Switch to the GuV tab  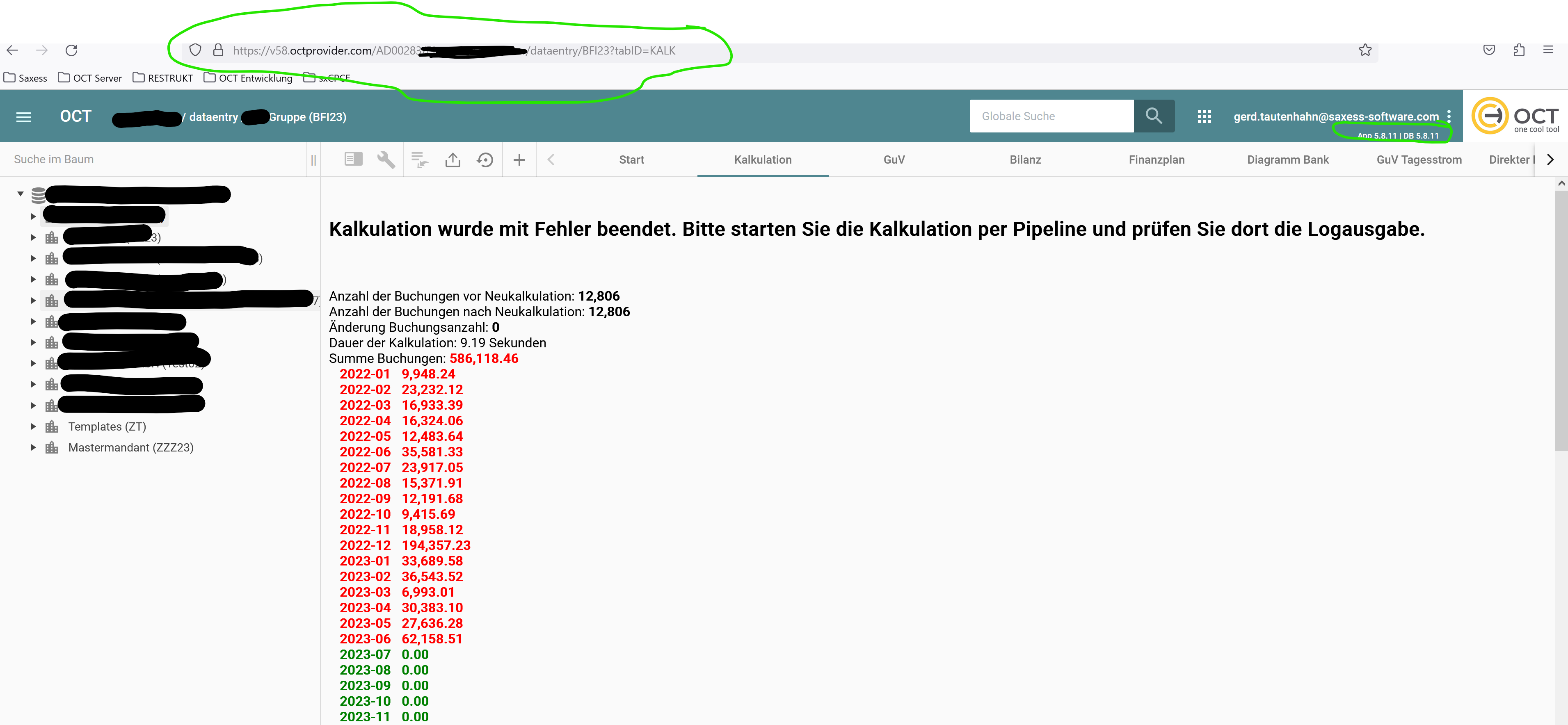tap(894, 160)
